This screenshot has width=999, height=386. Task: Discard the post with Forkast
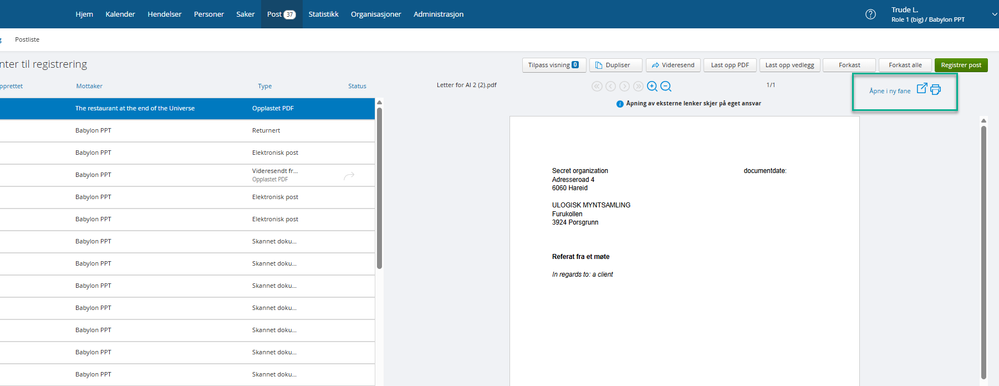click(x=849, y=65)
